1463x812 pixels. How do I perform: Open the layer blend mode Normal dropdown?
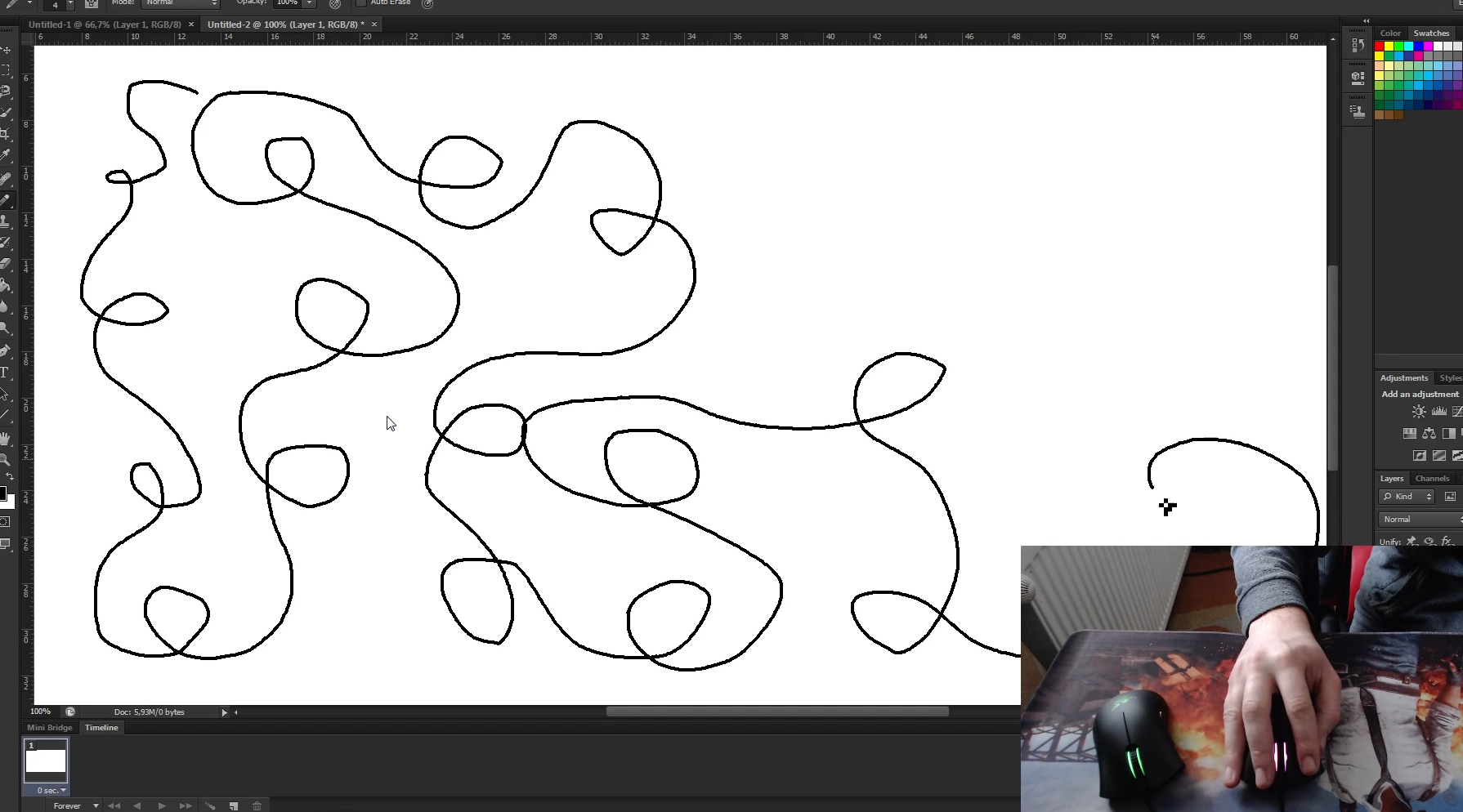coord(1420,520)
